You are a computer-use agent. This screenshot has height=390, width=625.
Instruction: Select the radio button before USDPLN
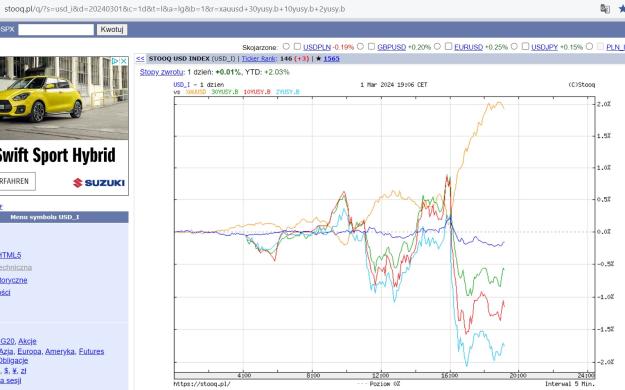(x=286, y=47)
